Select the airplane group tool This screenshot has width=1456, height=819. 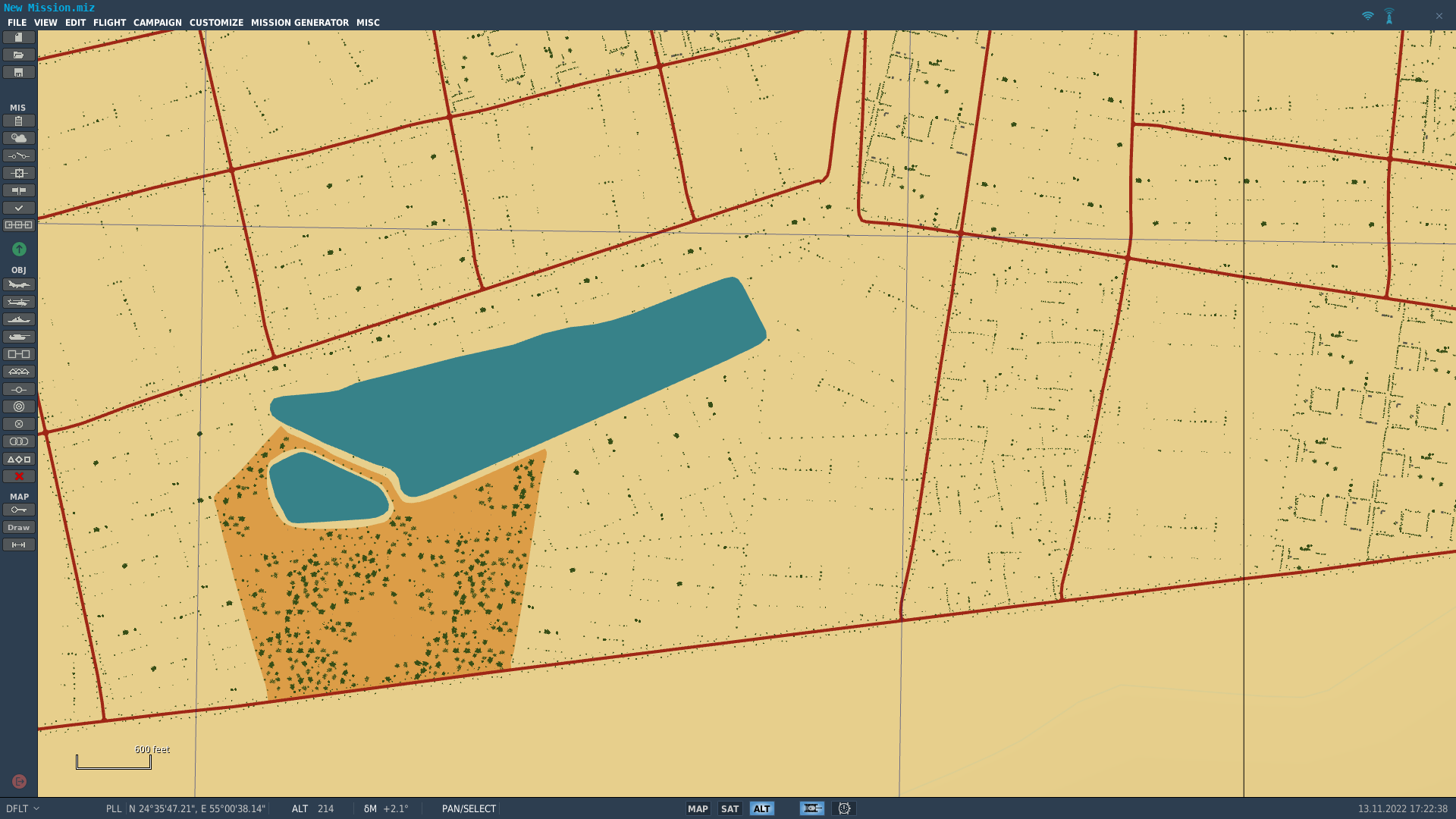[19, 285]
